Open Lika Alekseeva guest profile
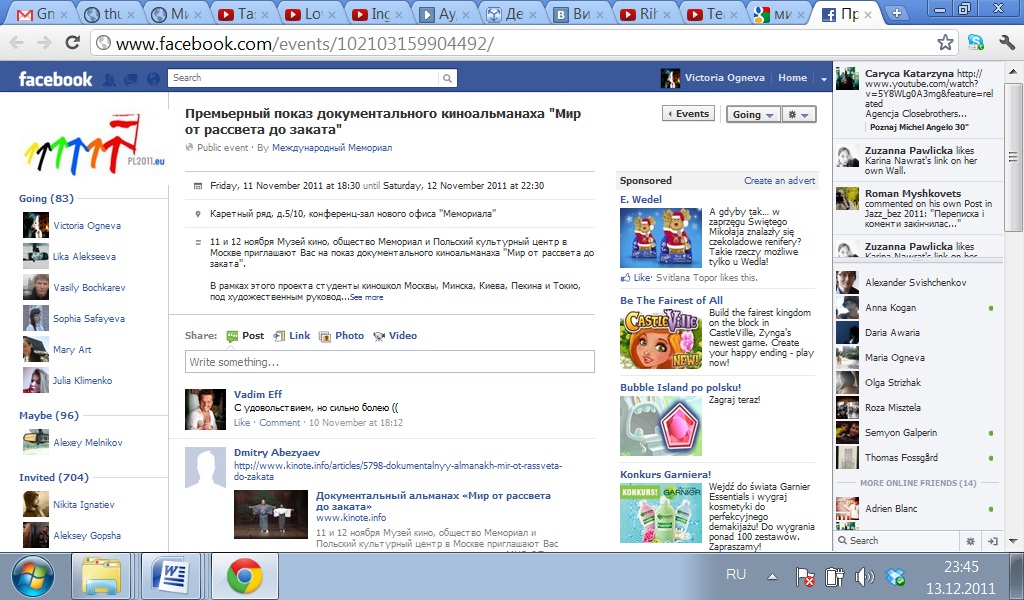Screen dimensions: 1024x600 pos(84,257)
